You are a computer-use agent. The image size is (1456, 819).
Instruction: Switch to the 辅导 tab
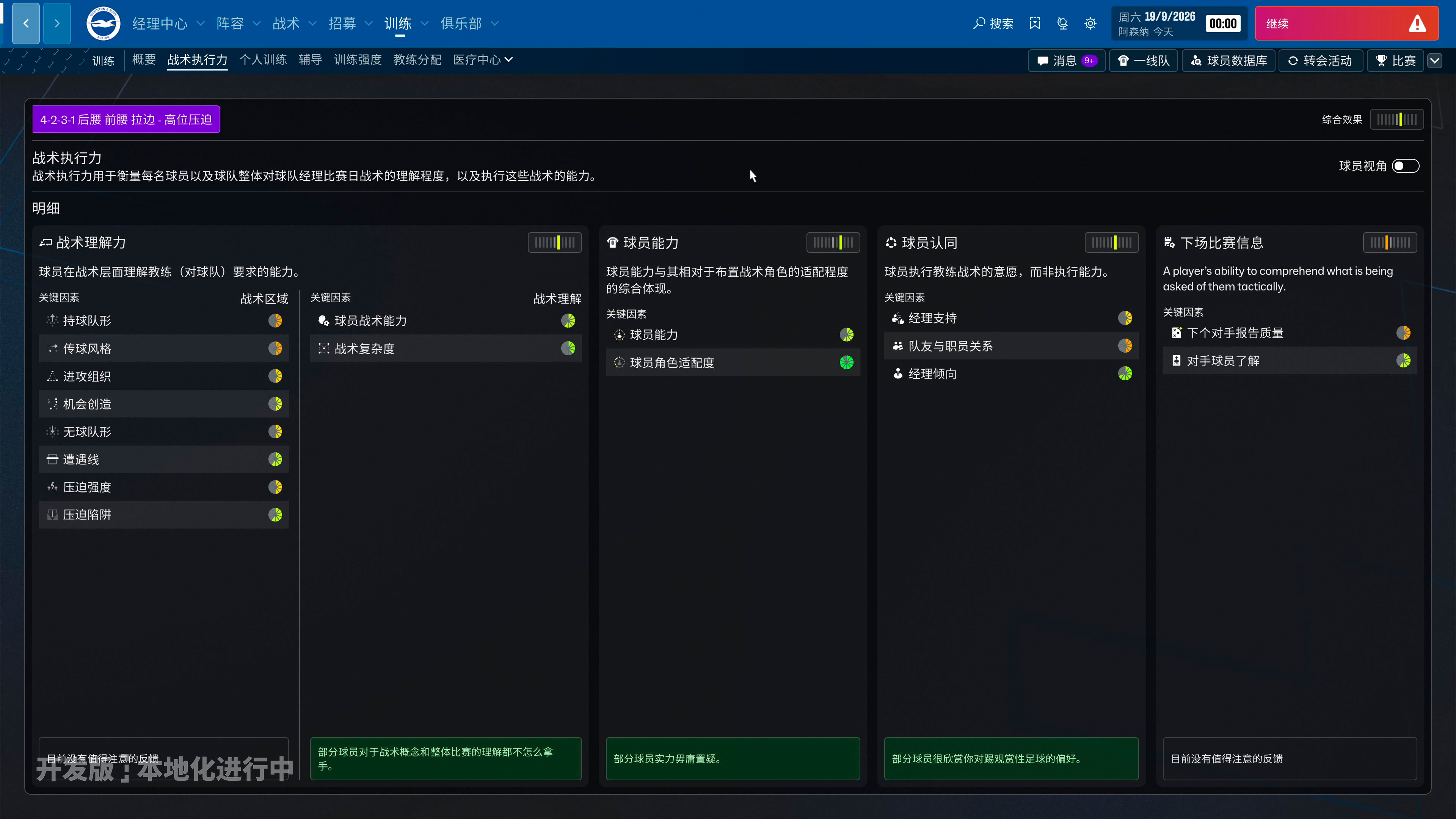tap(310, 60)
